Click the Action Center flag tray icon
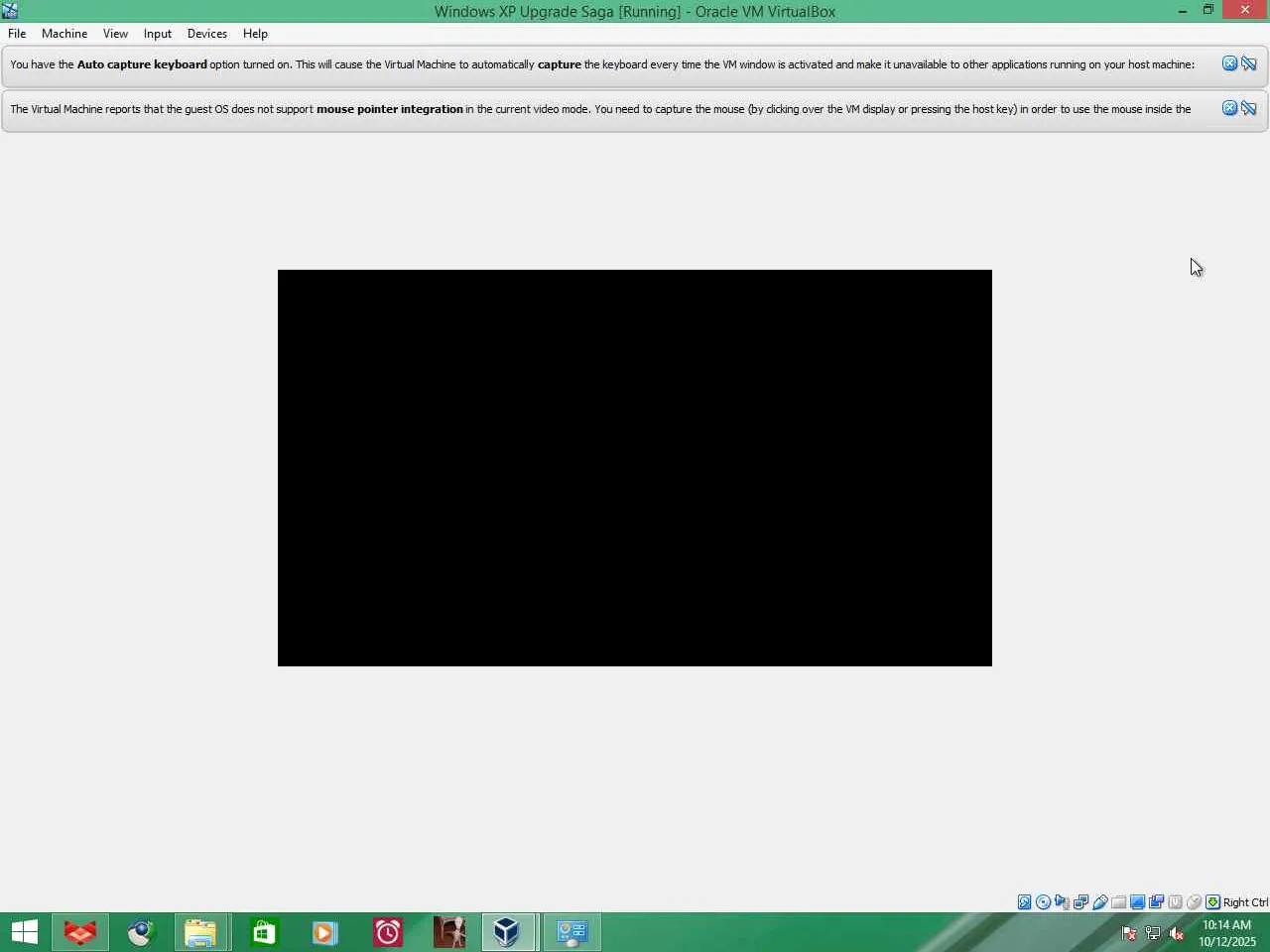 pos(1129,933)
